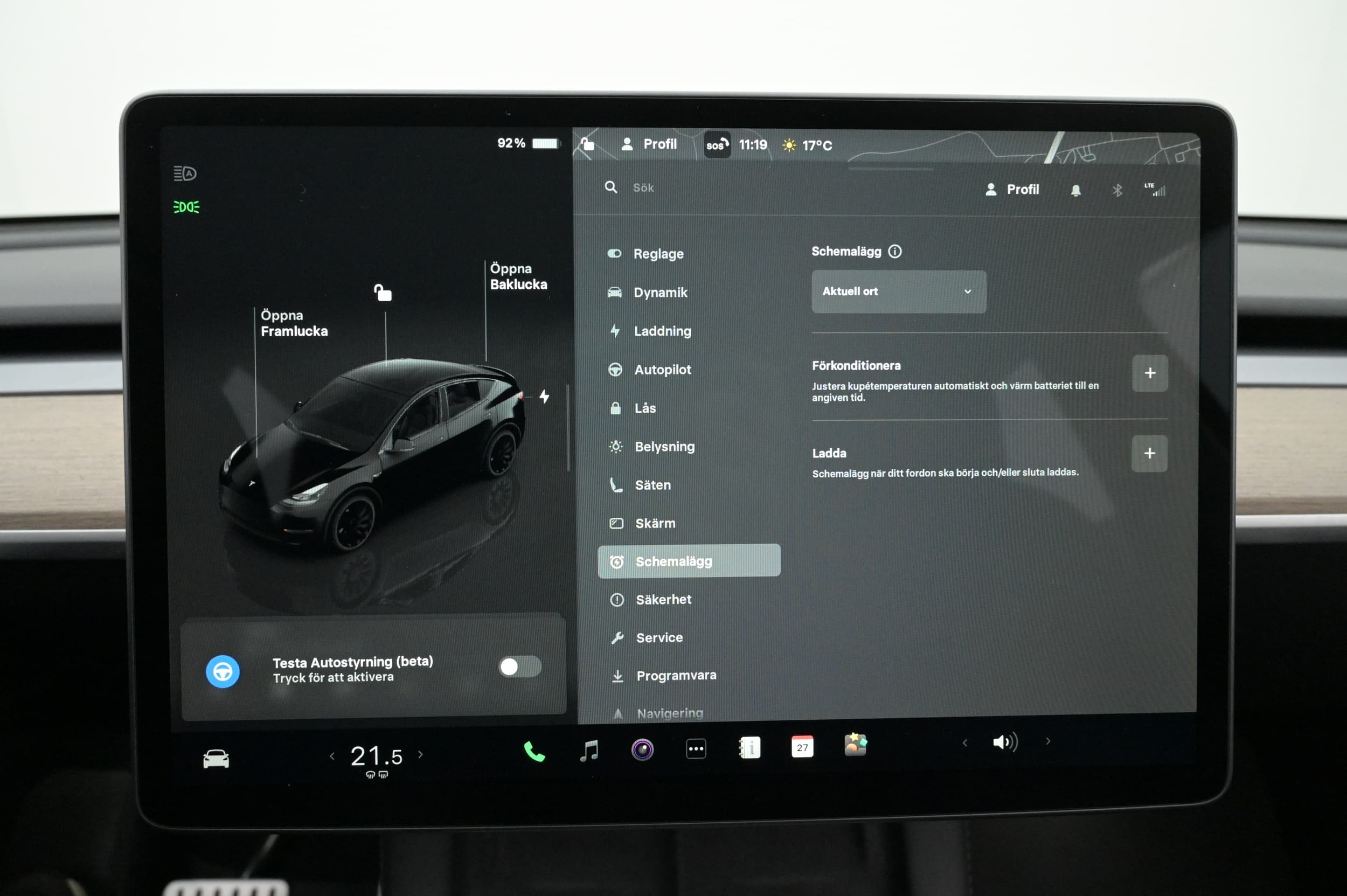Open the purple Camera app icon
Image resolution: width=1347 pixels, height=896 pixels.
642,749
